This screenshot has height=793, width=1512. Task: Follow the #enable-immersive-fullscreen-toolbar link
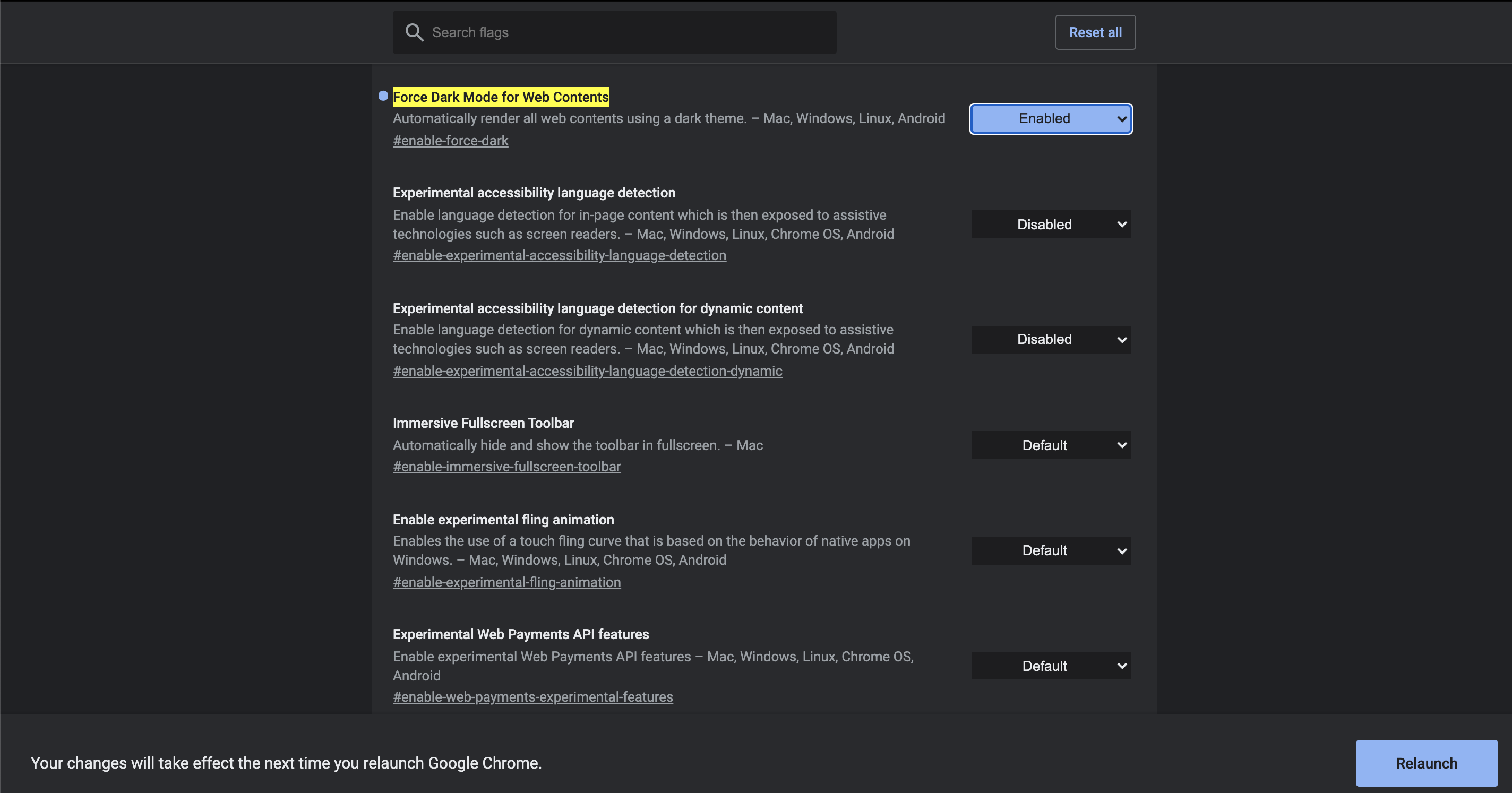[x=506, y=467]
